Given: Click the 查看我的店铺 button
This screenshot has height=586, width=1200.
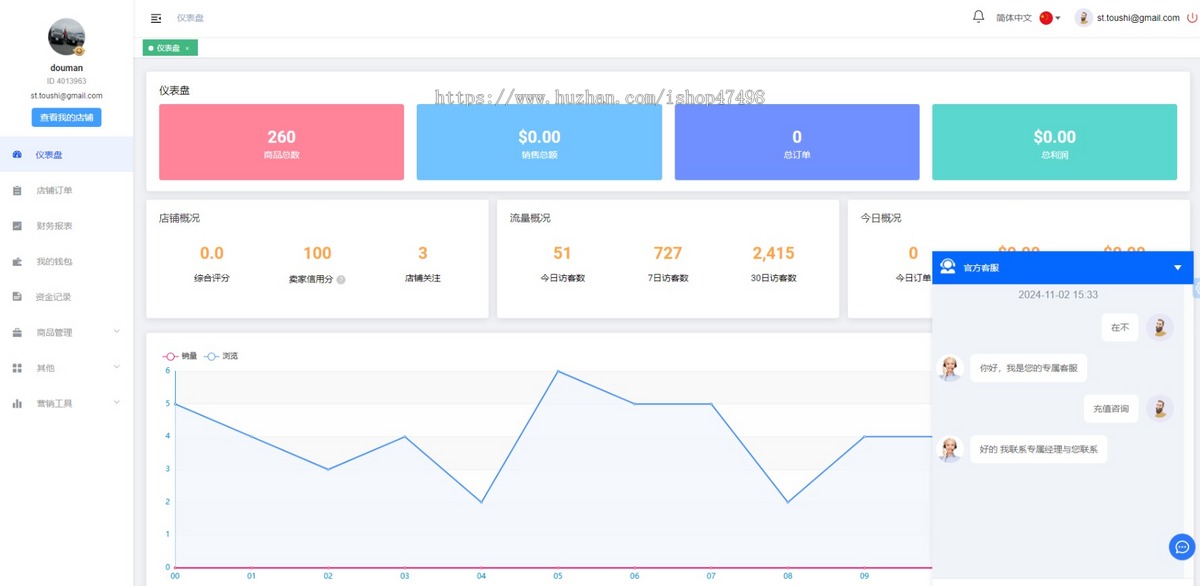Looking at the screenshot, I should click(66, 117).
